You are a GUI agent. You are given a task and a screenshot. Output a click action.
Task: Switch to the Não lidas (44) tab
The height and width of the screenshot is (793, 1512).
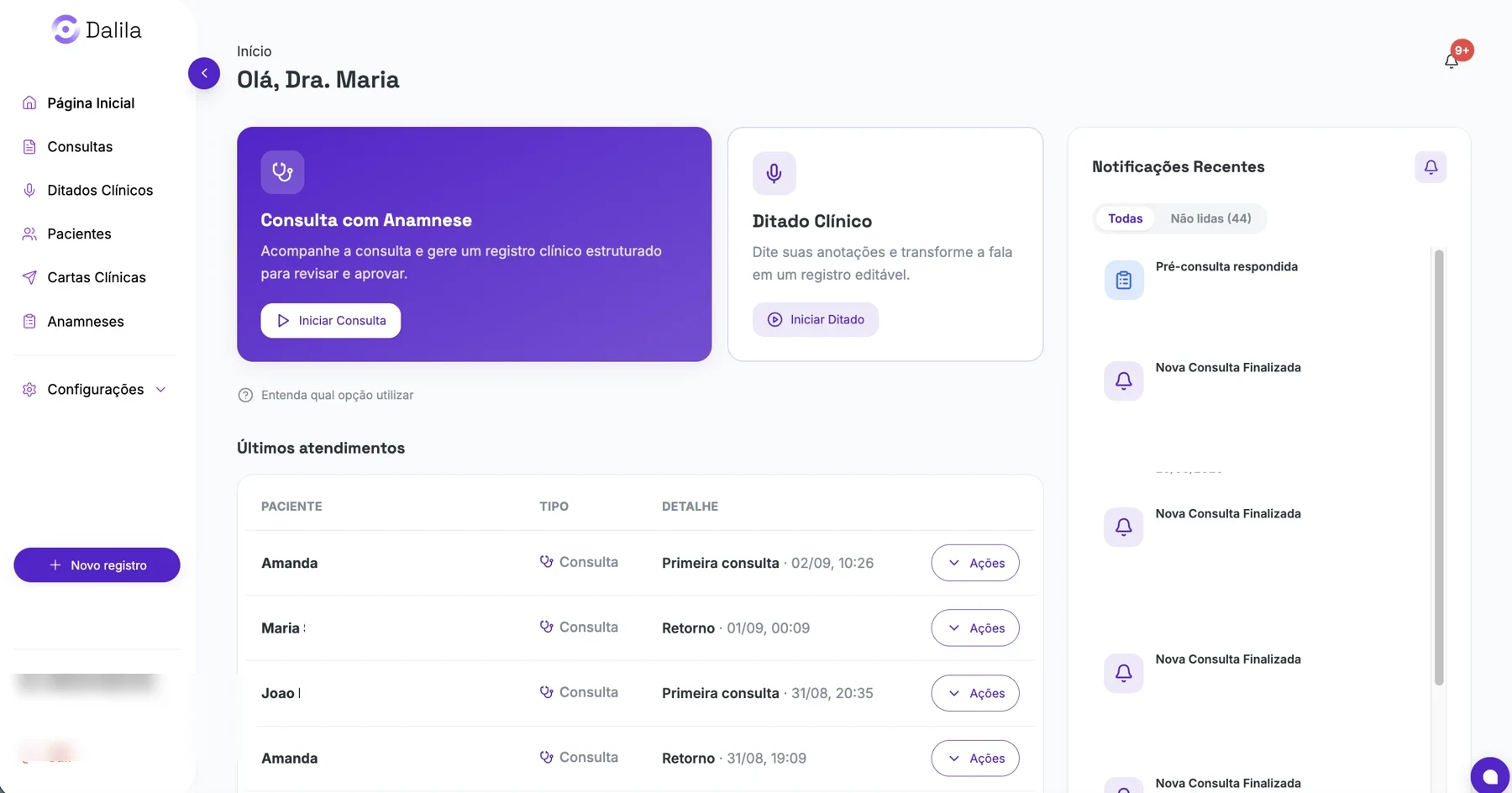1210,218
